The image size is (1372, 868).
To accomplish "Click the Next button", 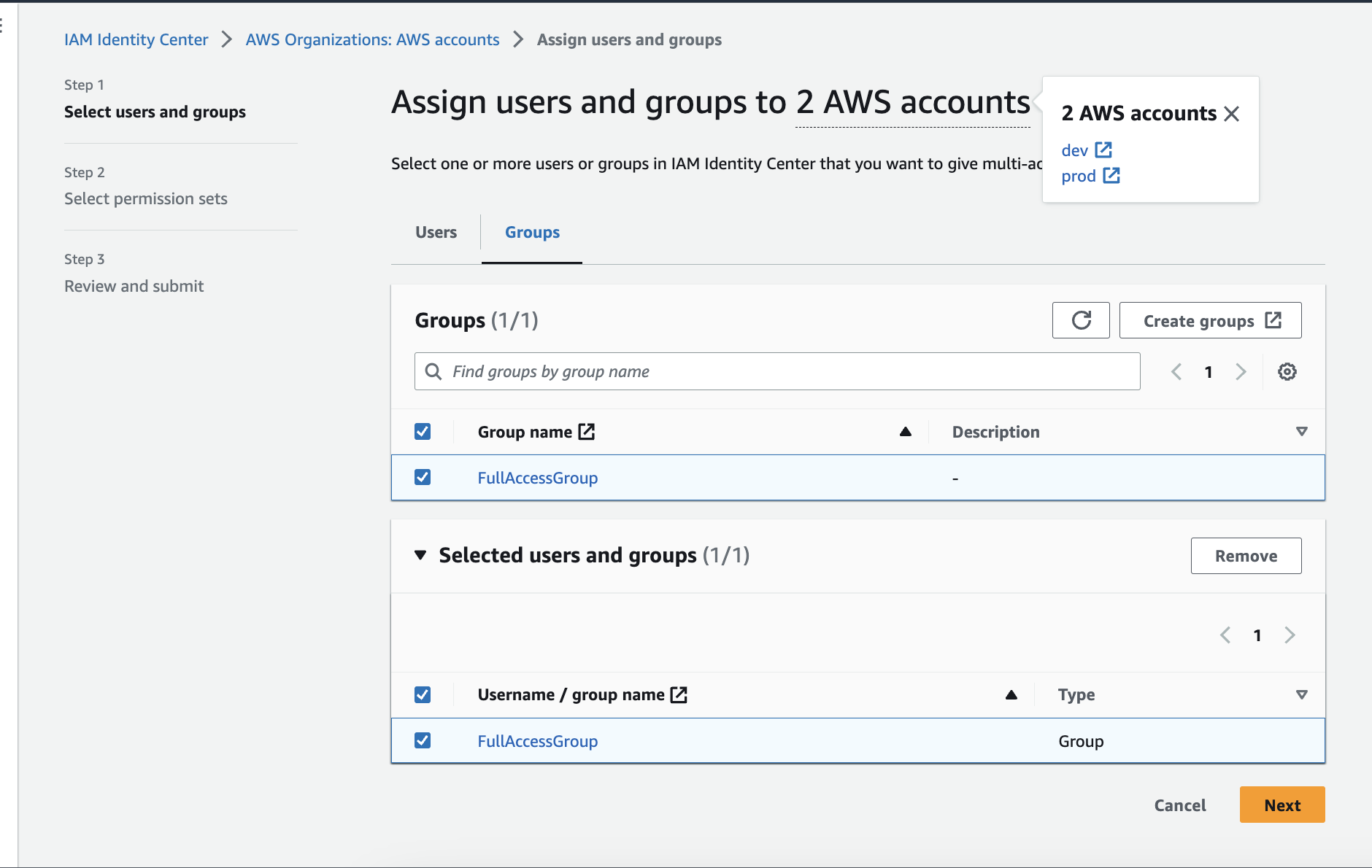I will [x=1282, y=805].
